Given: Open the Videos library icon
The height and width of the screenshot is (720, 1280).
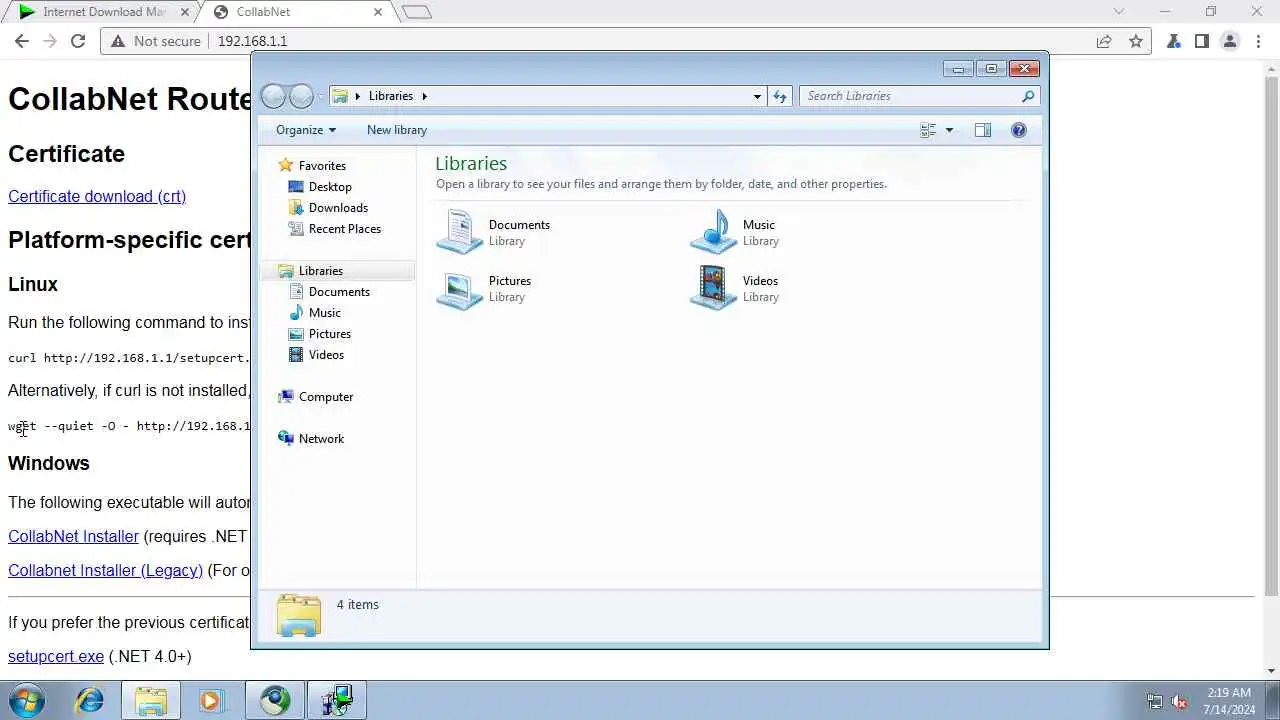Looking at the screenshot, I should [x=713, y=288].
